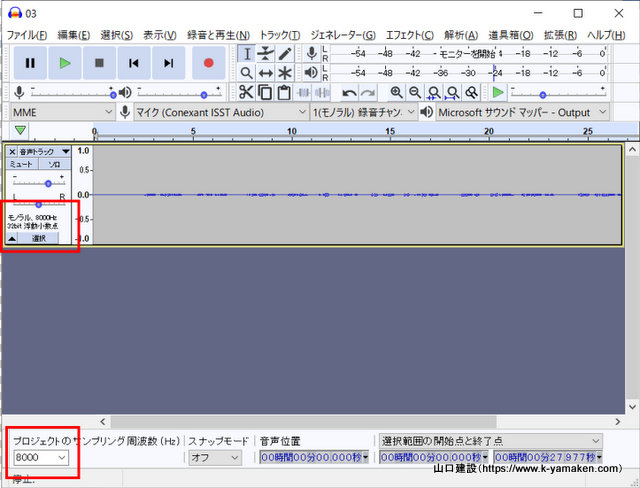The width and height of the screenshot is (640, 488).
Task: Select the Time Shift tool
Action: 266,73
